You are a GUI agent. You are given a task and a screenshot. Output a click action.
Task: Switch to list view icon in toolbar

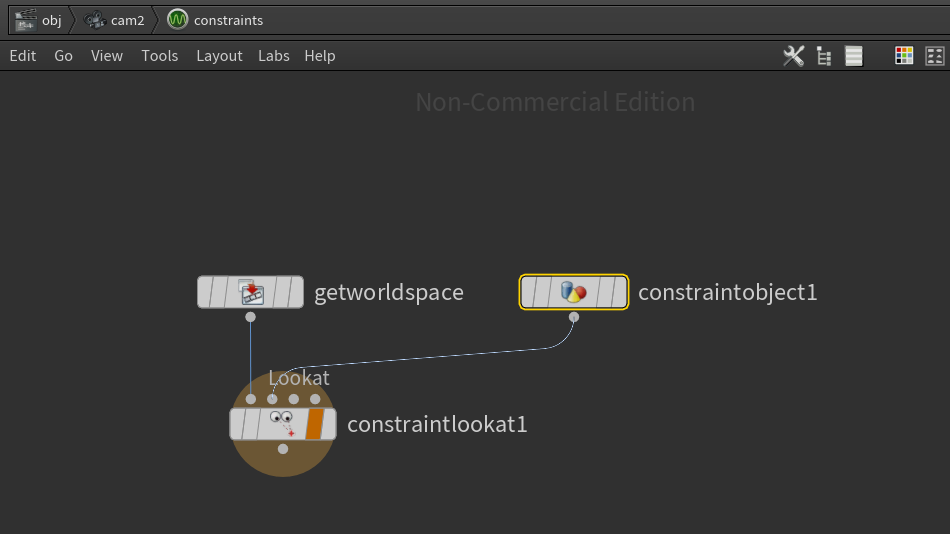coord(854,56)
